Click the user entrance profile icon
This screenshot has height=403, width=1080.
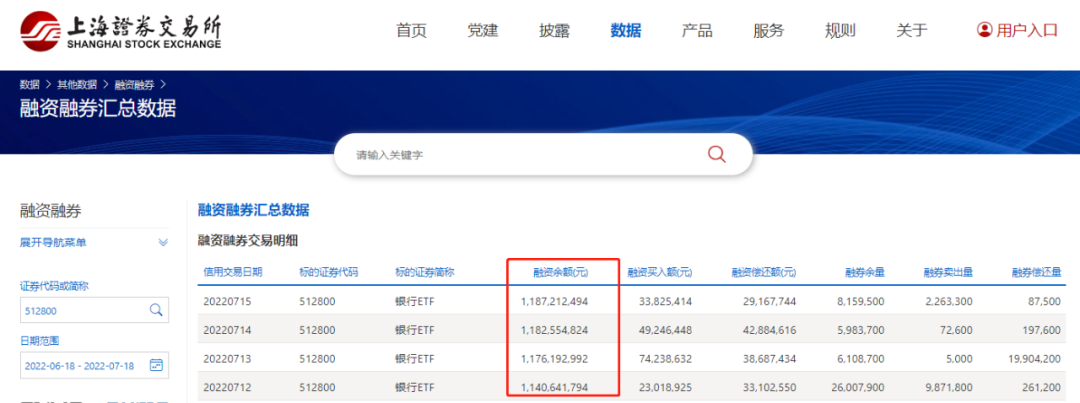[984, 30]
